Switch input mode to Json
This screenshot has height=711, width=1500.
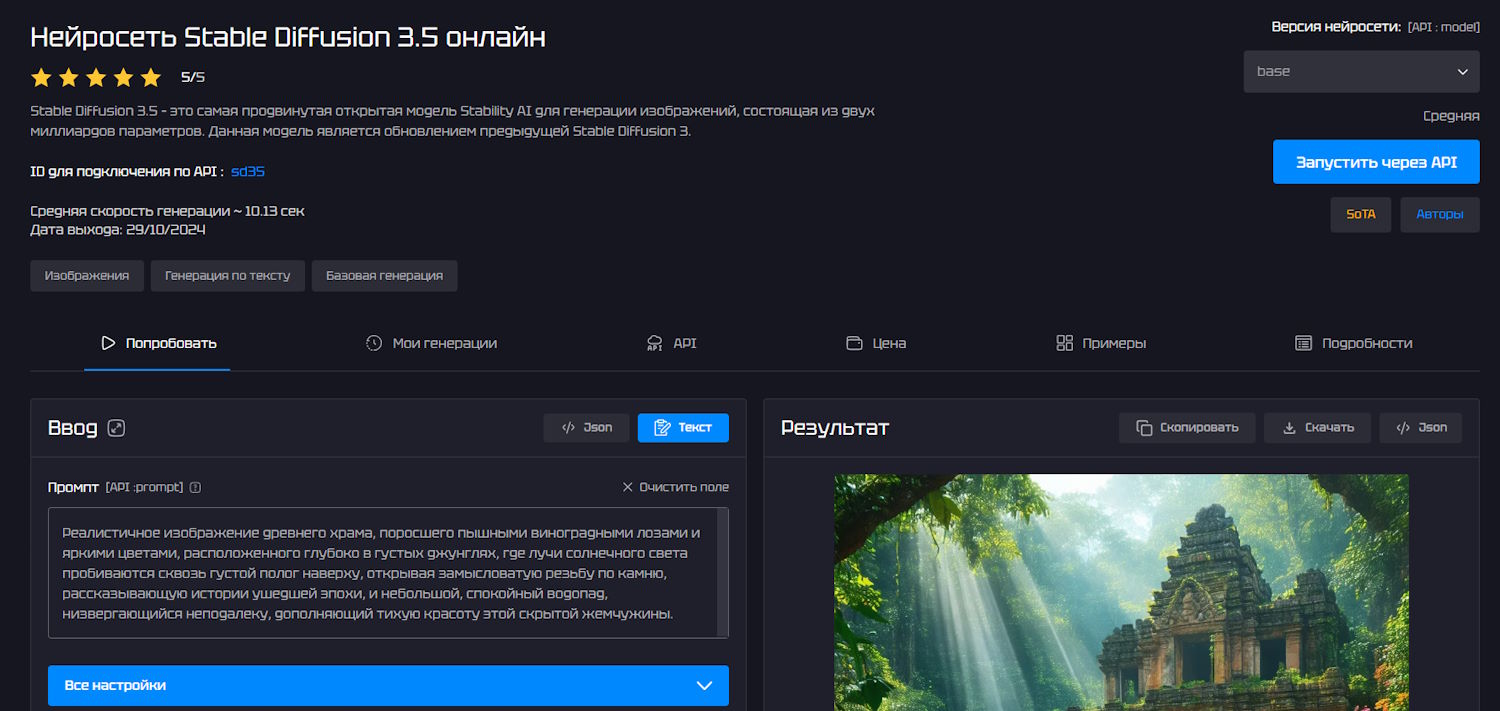(586, 428)
